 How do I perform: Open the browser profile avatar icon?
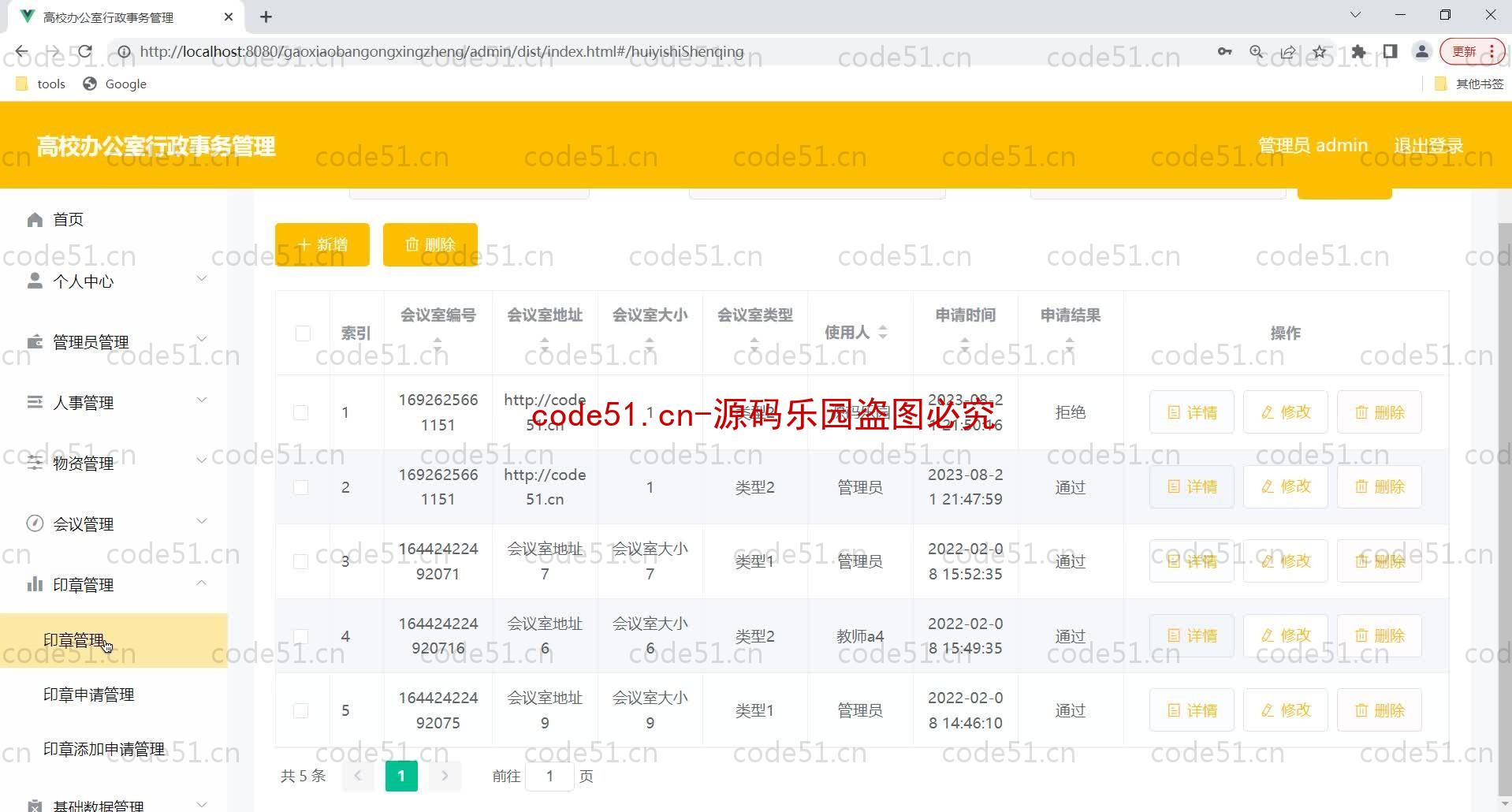pos(1422,52)
